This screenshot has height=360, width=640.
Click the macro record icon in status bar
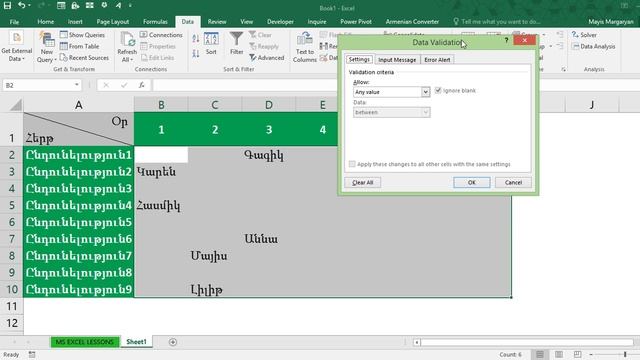click(x=32, y=355)
